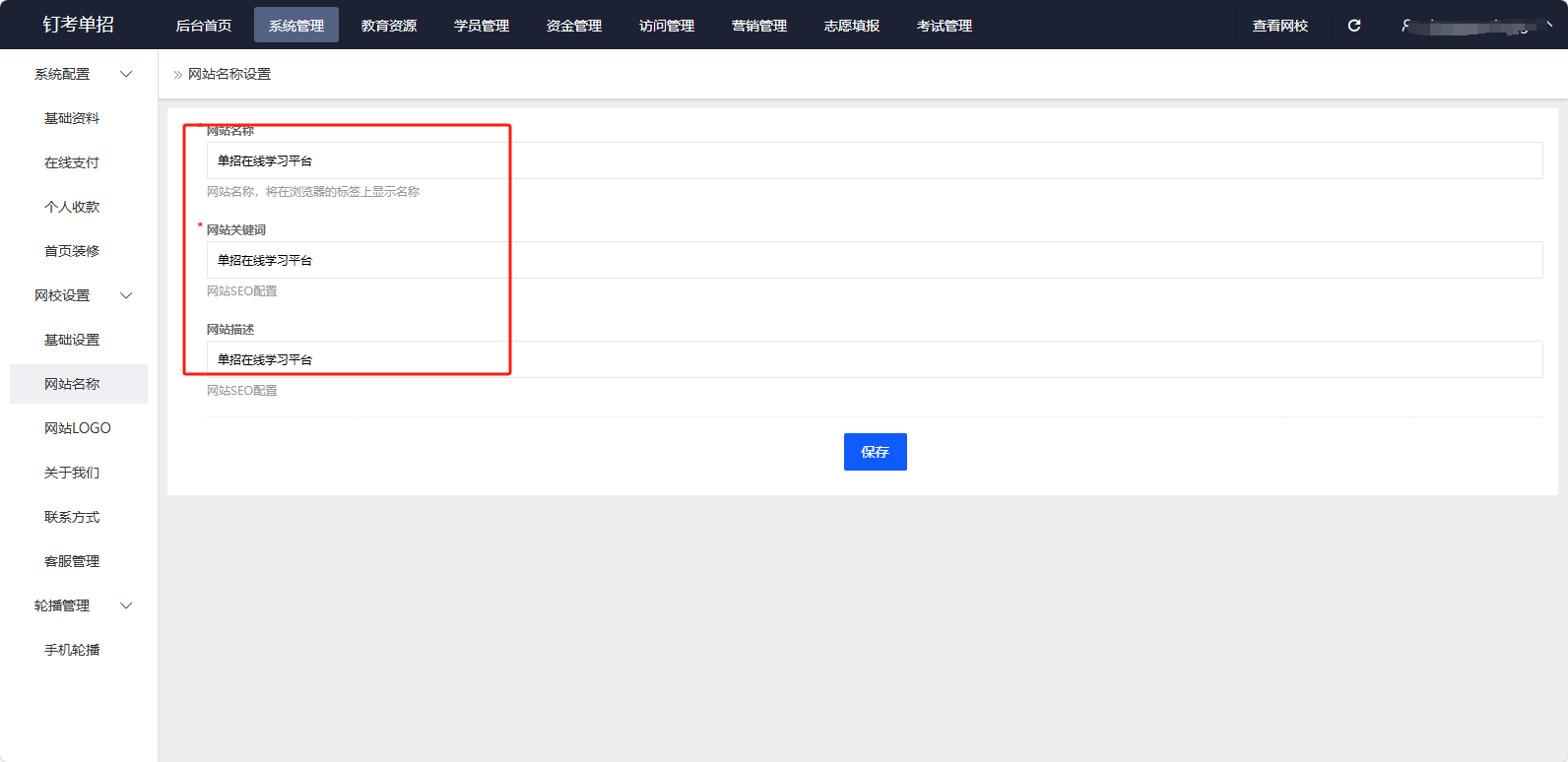Open 后台首页 in top navigation

204,26
